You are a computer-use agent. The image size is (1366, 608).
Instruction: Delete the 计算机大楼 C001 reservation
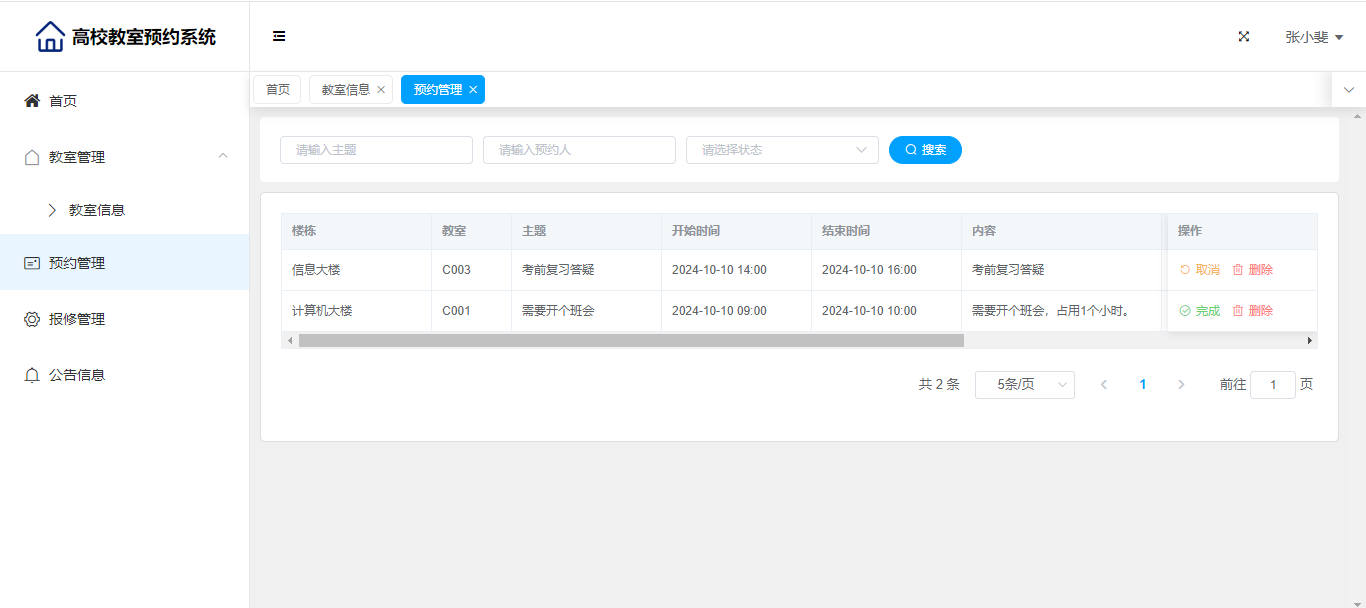(1252, 311)
